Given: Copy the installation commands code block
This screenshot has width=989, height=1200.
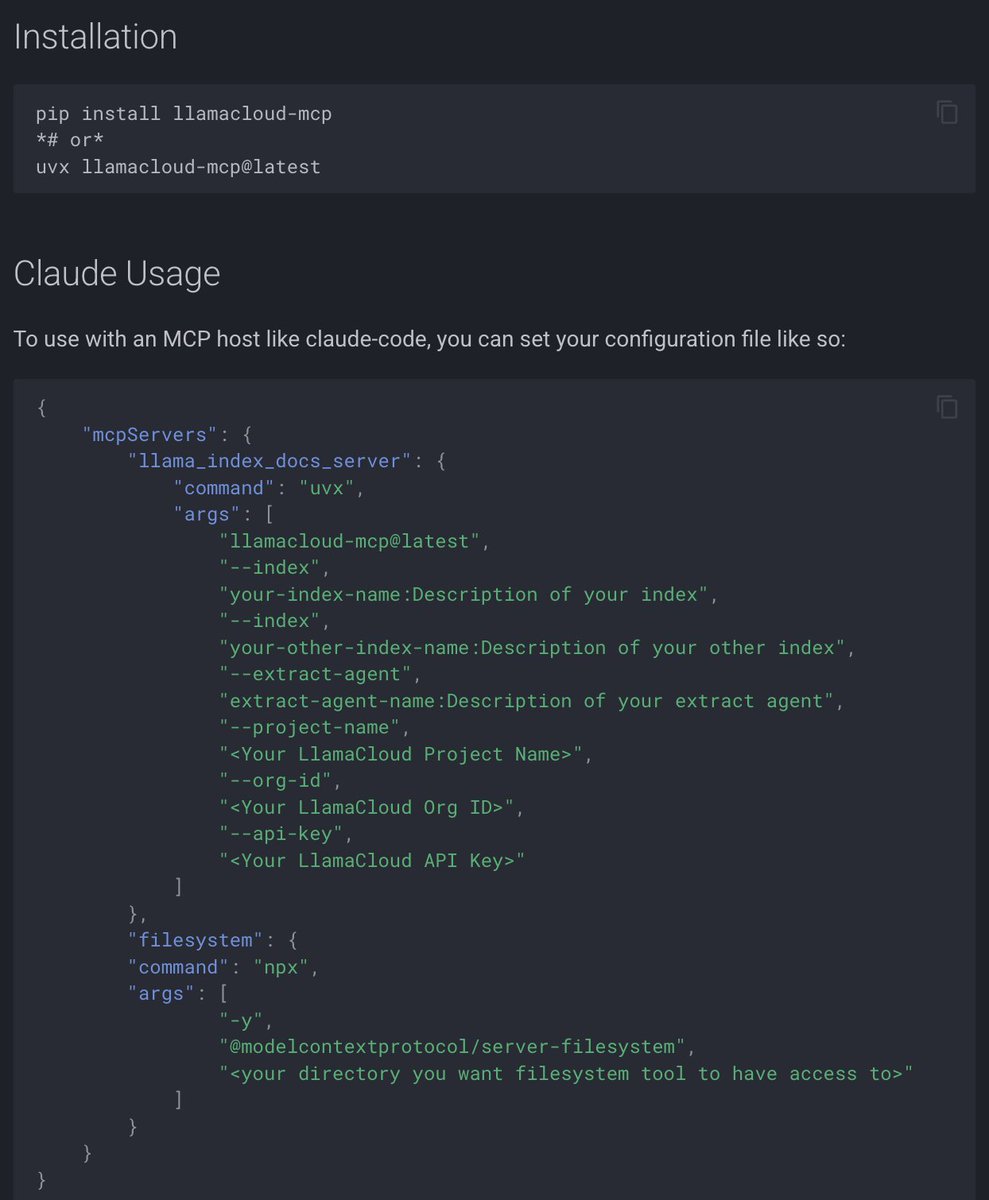Looking at the screenshot, I should click(x=946, y=112).
